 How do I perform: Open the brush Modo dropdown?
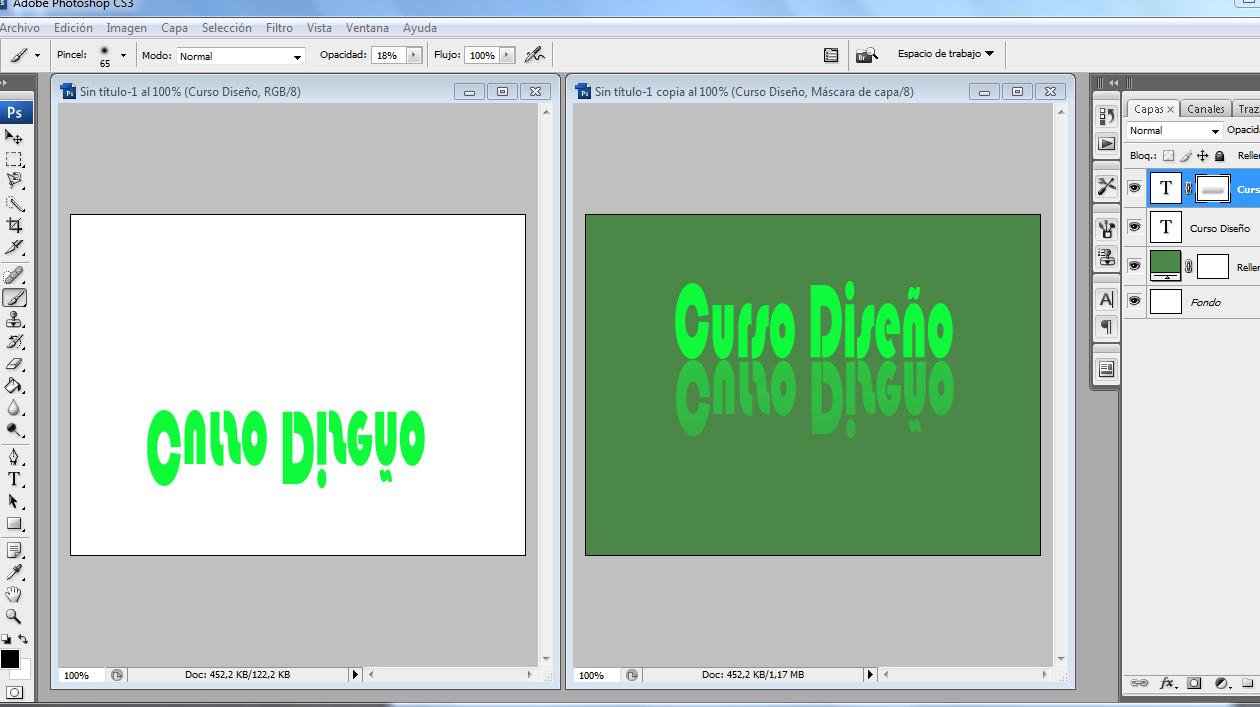point(240,56)
